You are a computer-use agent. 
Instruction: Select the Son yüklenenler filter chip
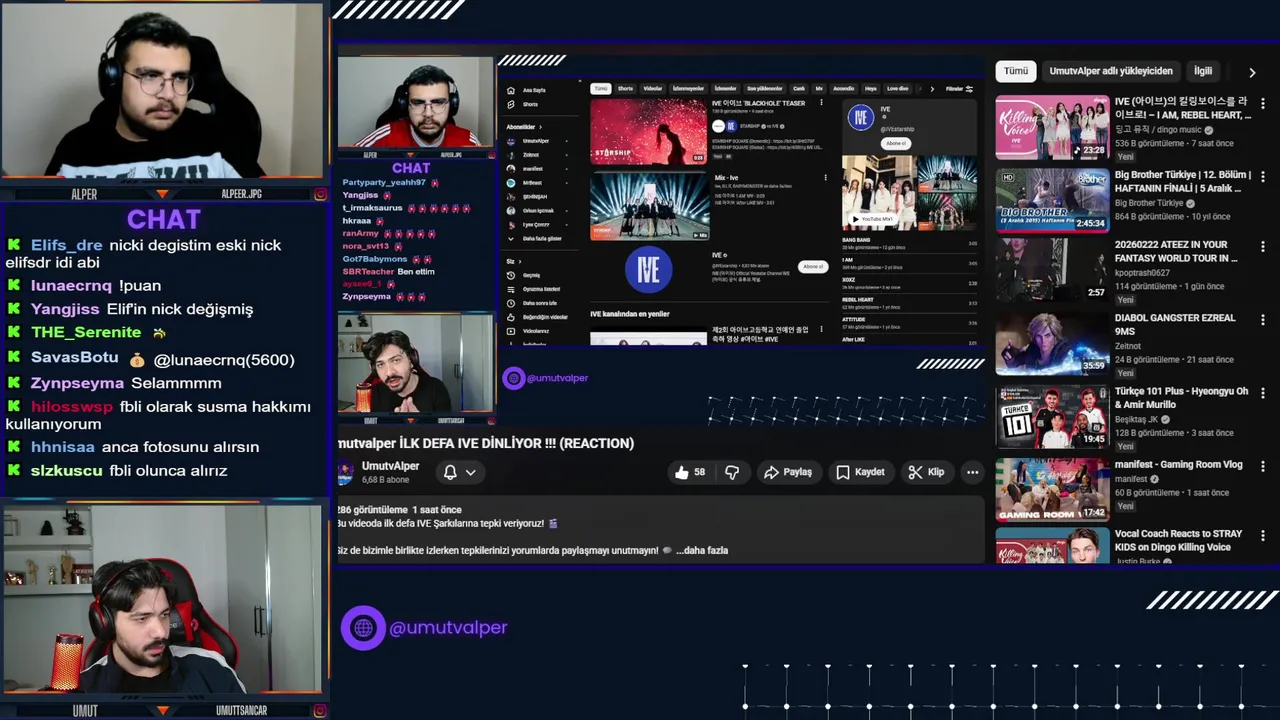tap(765, 88)
